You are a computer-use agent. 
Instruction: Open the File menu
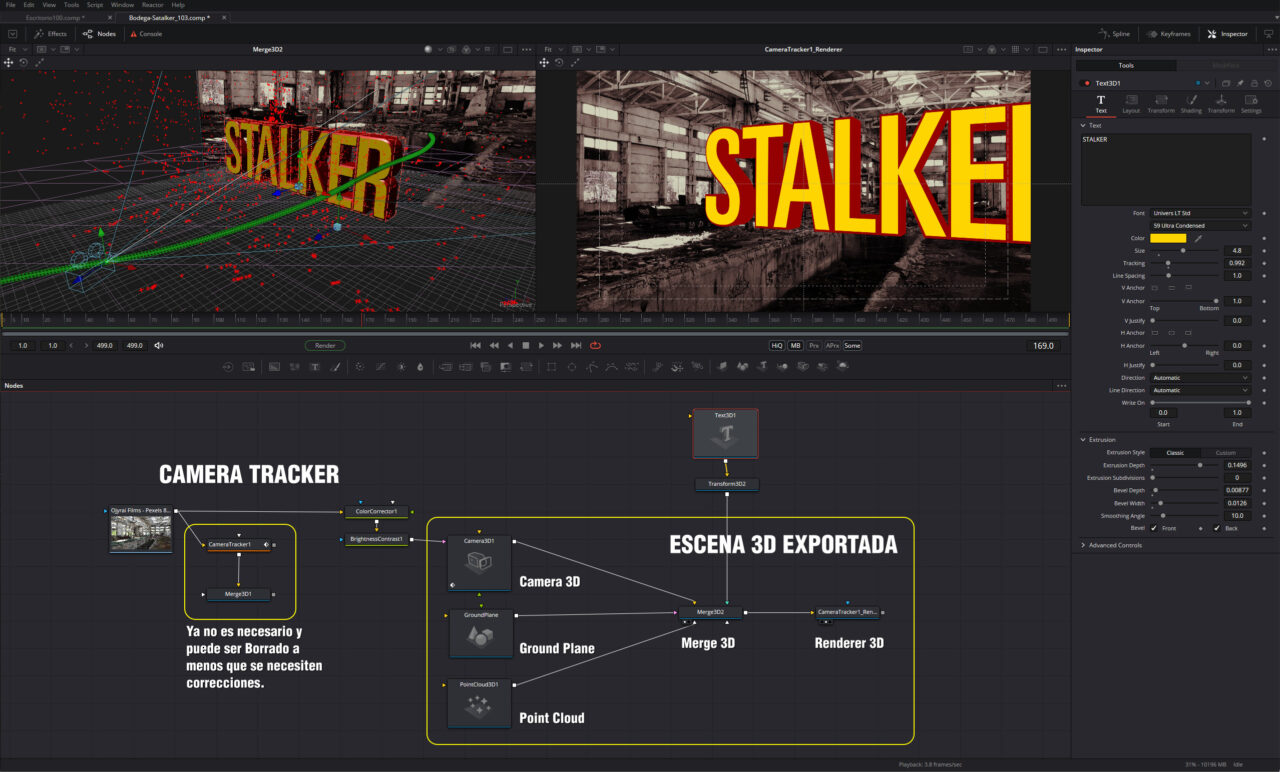coord(10,5)
